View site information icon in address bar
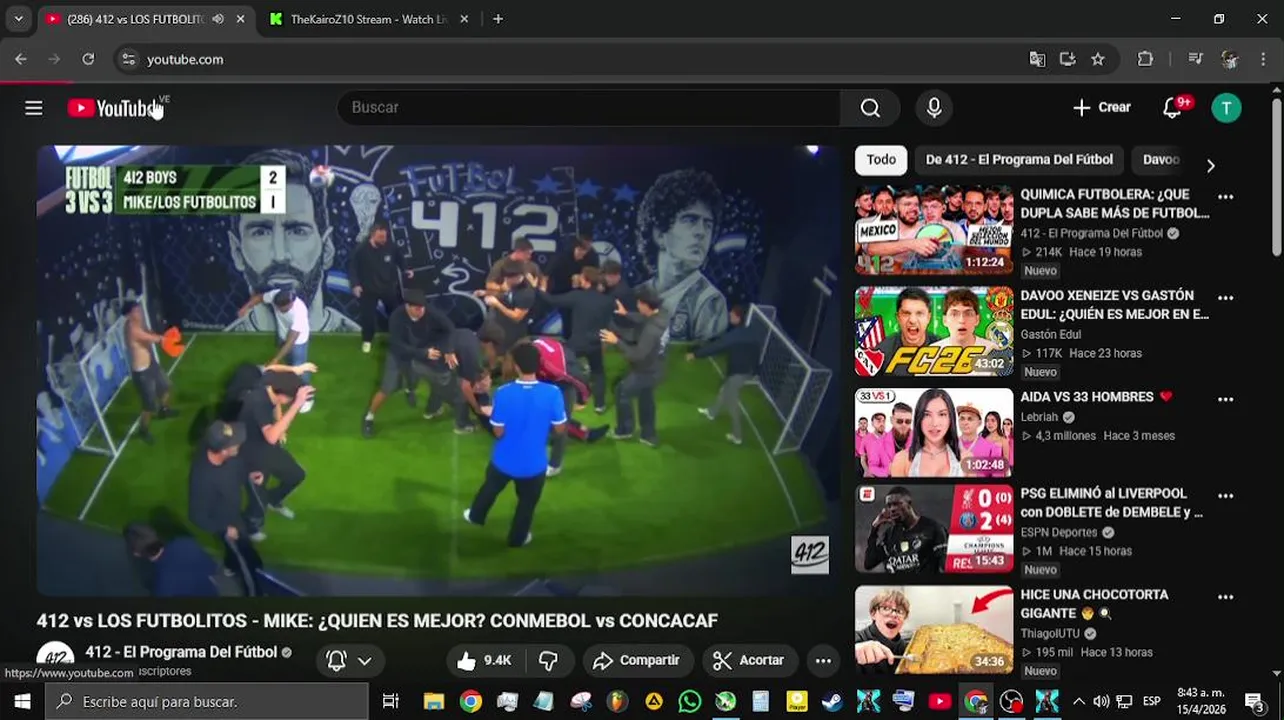Screen dimensions: 1284x720 (x=128, y=59)
